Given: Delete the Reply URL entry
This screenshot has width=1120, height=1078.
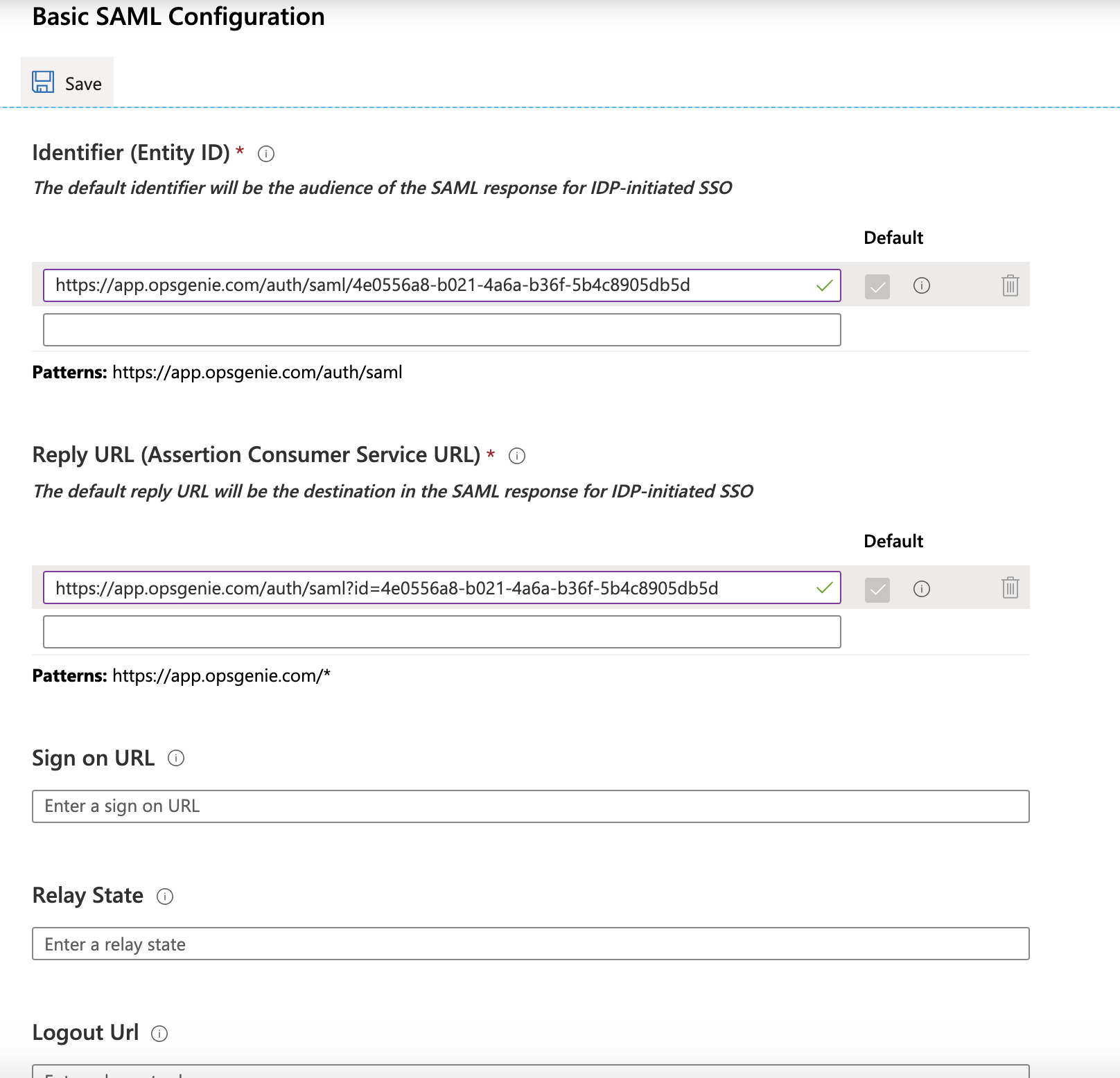Looking at the screenshot, I should point(1010,588).
